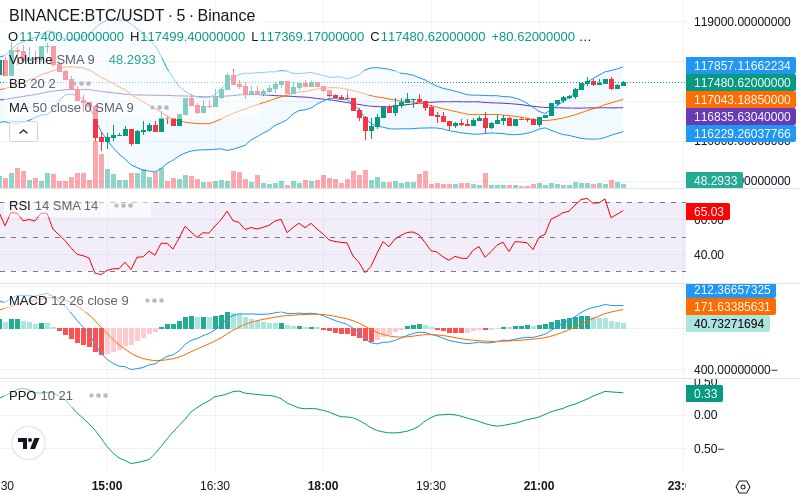Click the low price value L117369.17000000
The height and width of the screenshot is (500, 800).
pos(307,37)
